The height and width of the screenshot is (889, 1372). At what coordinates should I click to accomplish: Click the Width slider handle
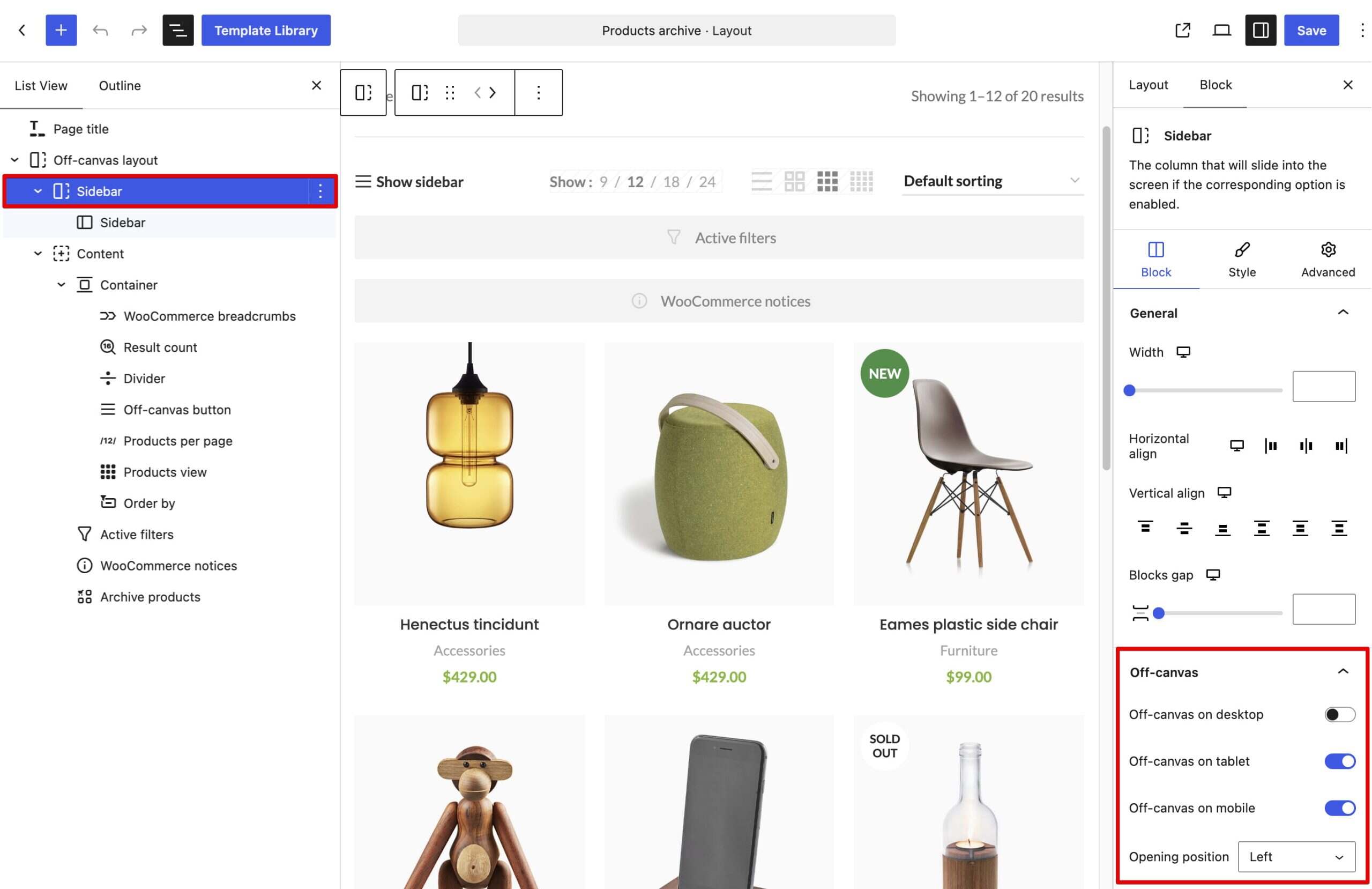click(x=1129, y=390)
